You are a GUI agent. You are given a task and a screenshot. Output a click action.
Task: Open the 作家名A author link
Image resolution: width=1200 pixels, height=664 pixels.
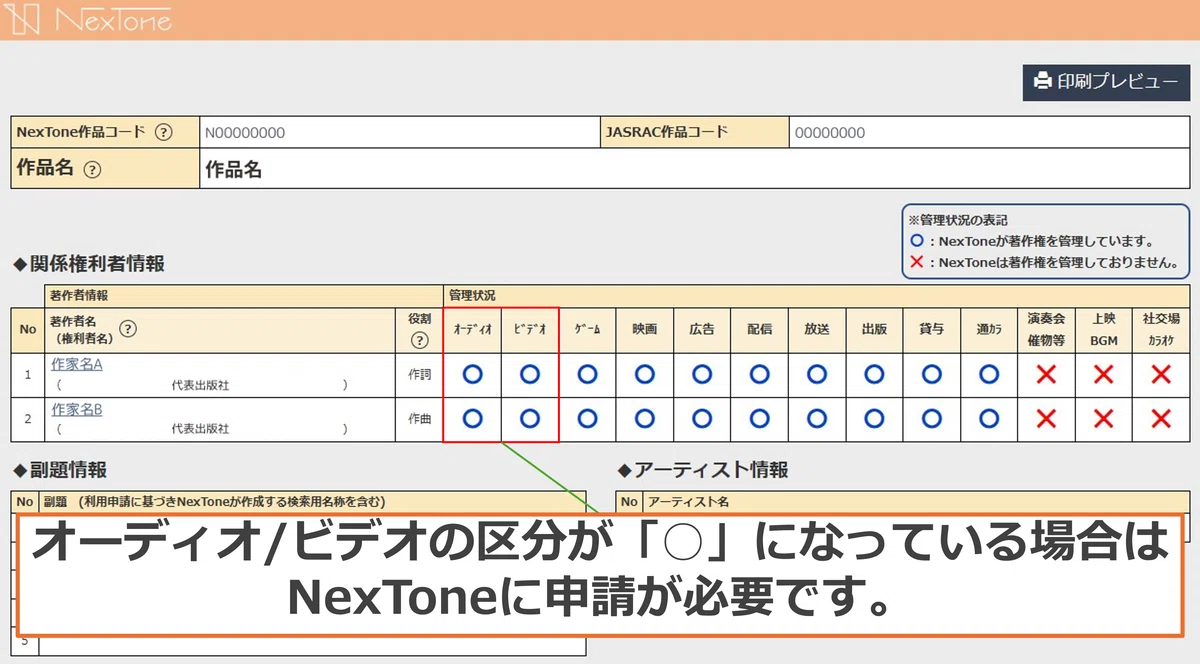[77, 365]
